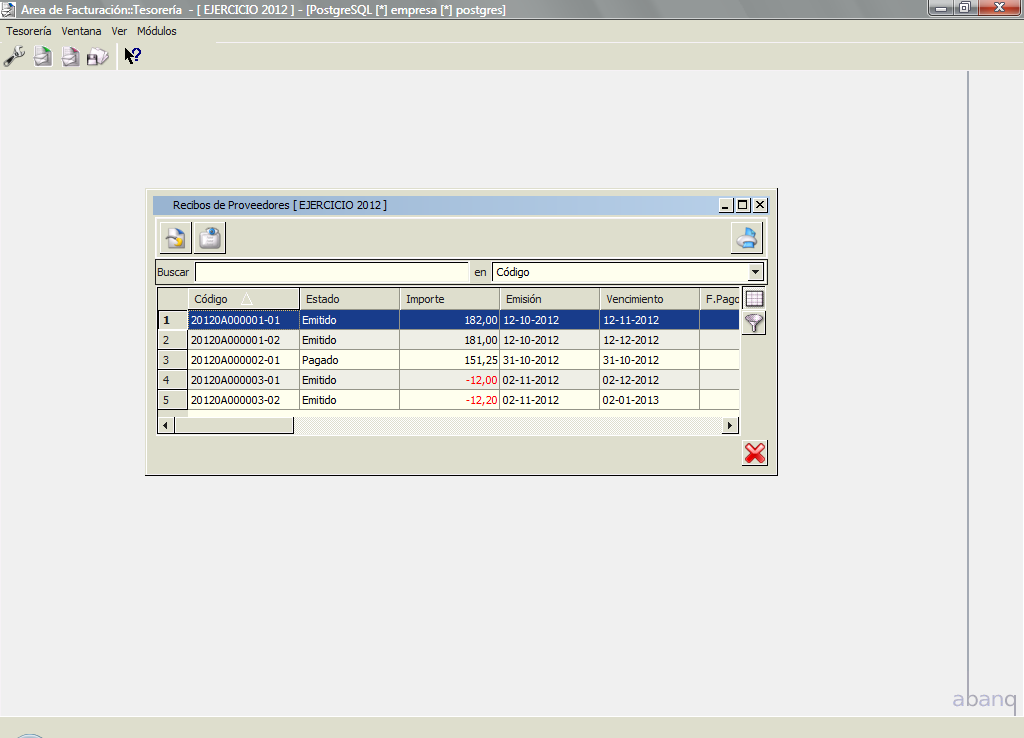Click the red X close form button
Image resolution: width=1024 pixels, height=738 pixels.
click(755, 453)
